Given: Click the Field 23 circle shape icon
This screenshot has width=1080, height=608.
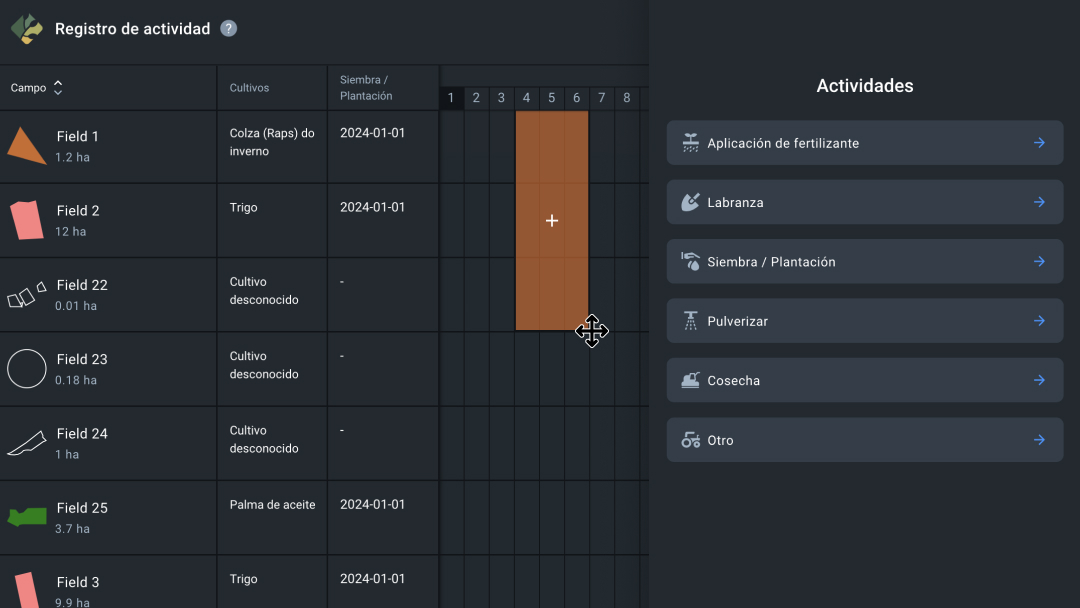Looking at the screenshot, I should click(27, 368).
